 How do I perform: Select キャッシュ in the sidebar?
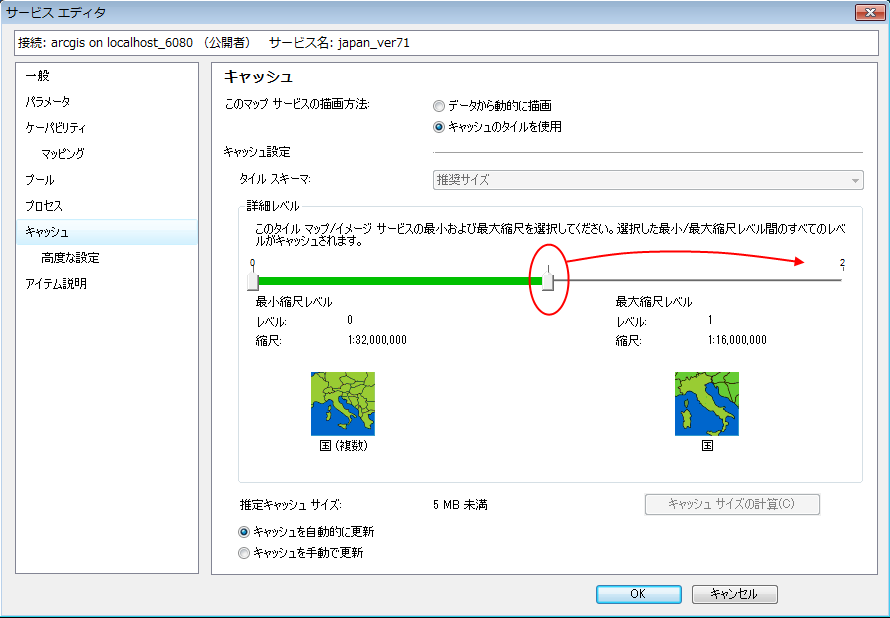coord(107,232)
